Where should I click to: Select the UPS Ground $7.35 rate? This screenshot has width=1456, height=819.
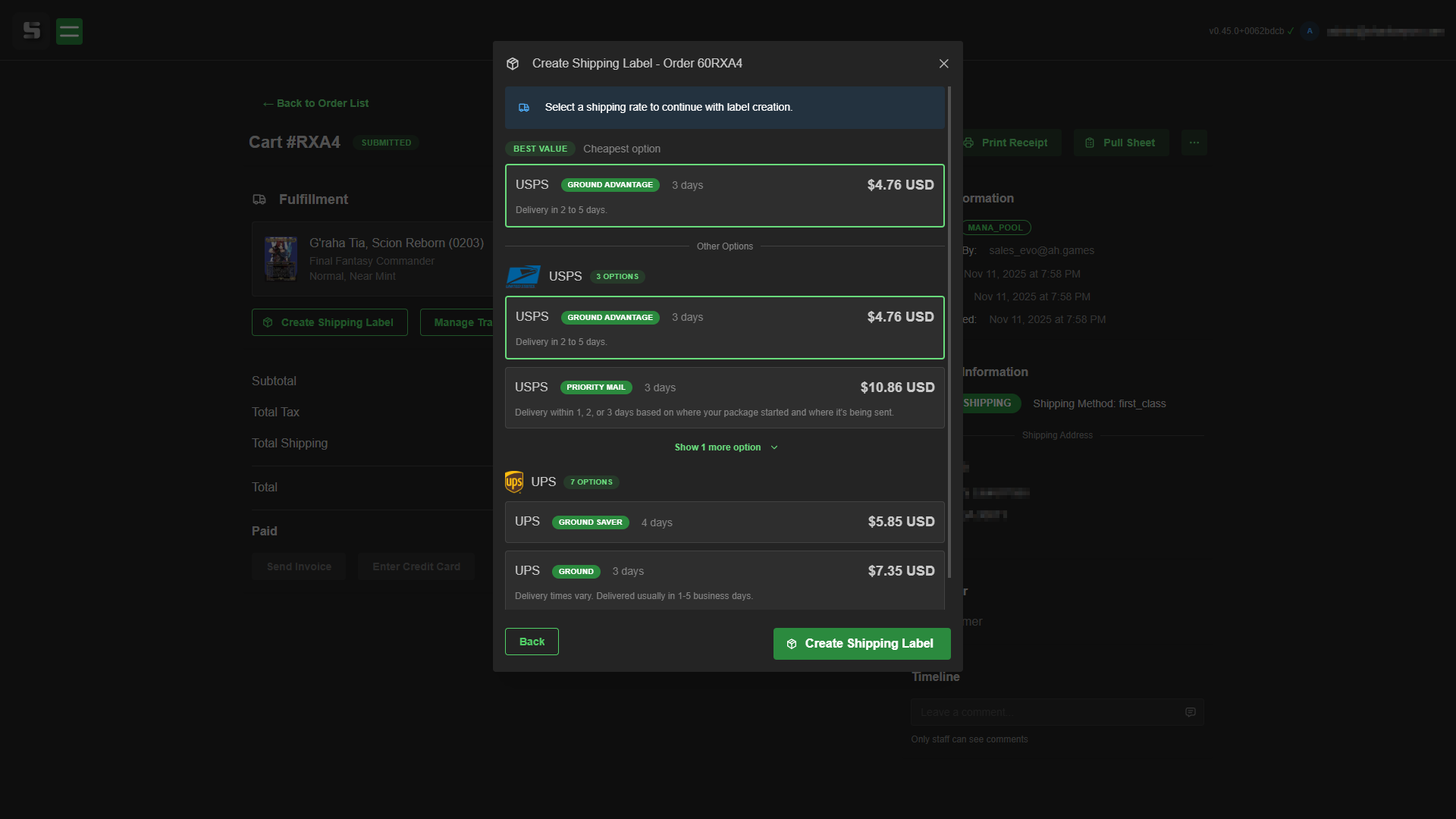(724, 579)
